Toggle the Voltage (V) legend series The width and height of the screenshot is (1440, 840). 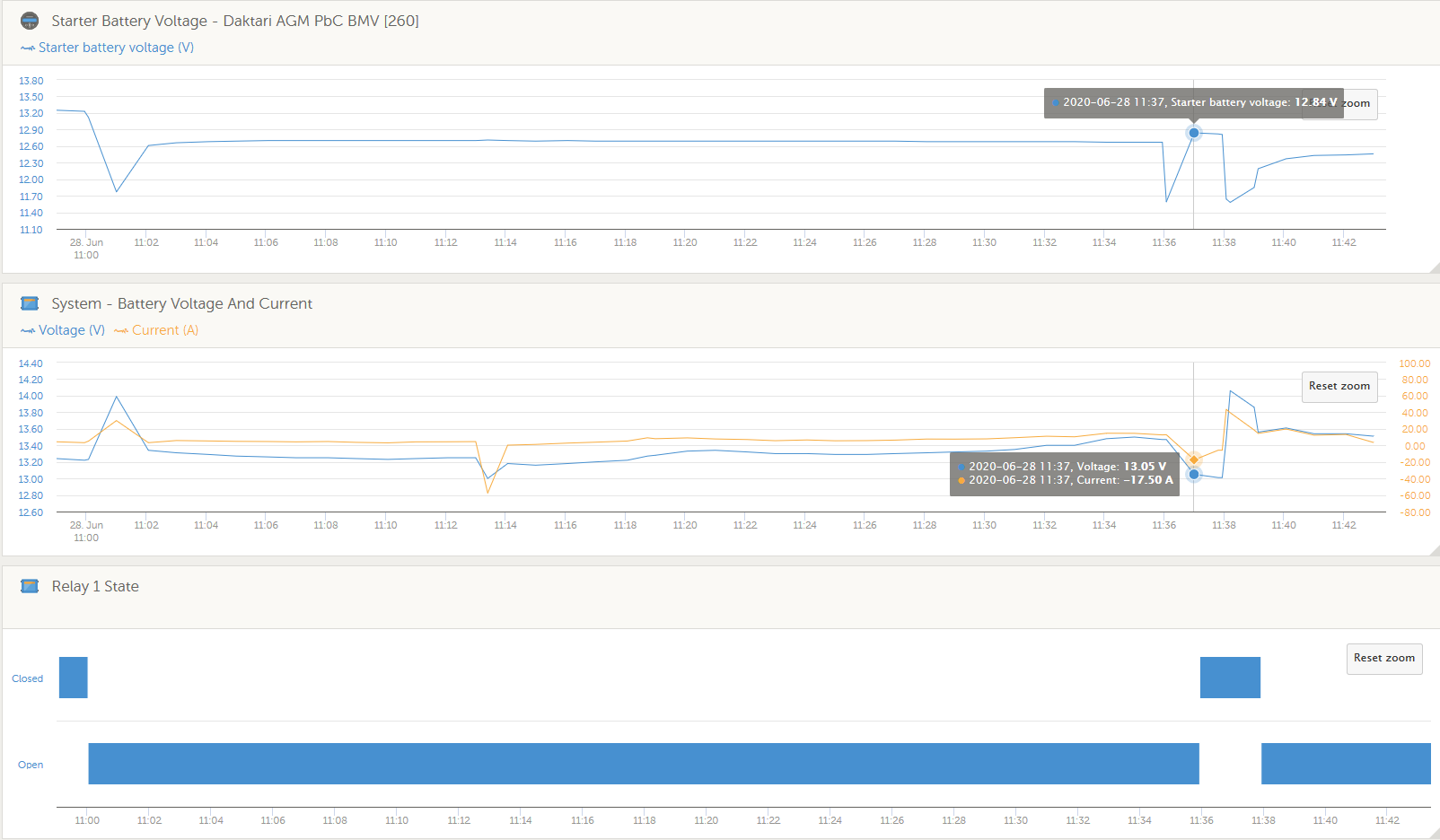click(x=63, y=330)
